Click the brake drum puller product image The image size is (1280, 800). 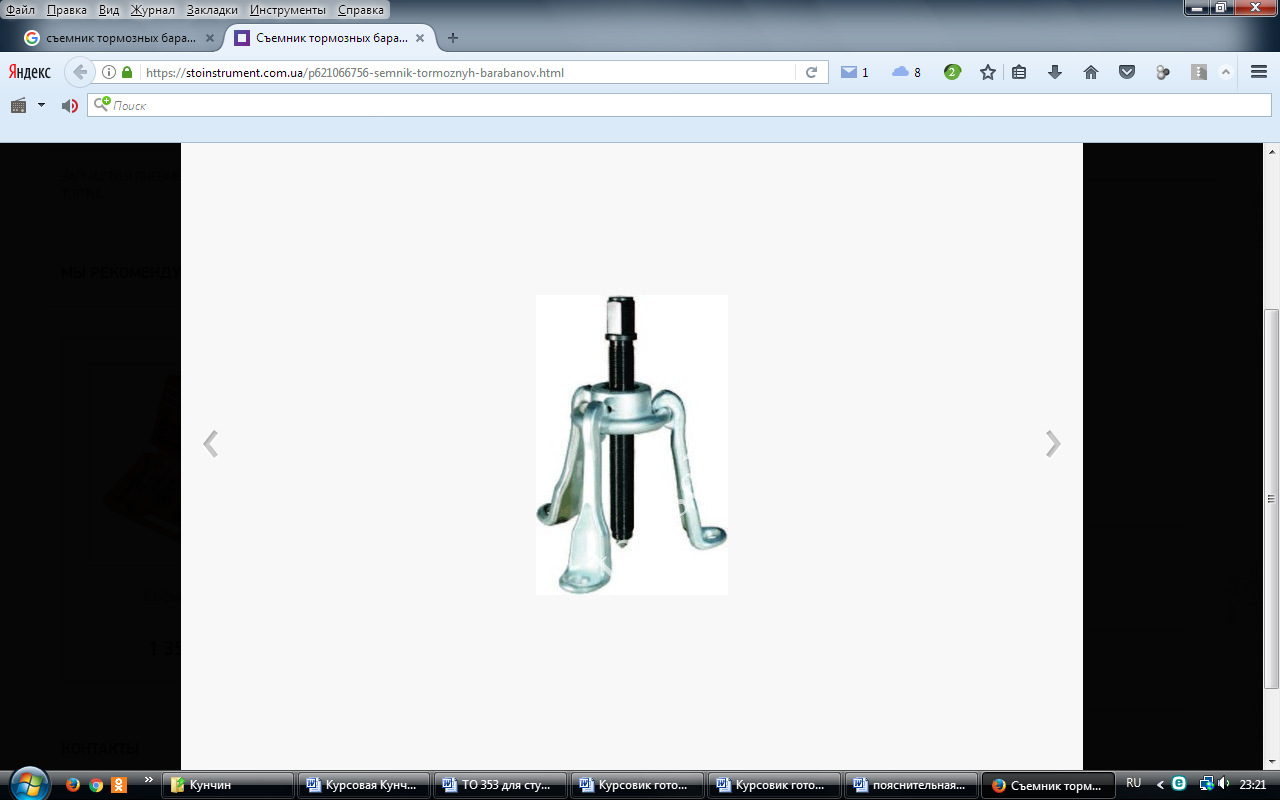pos(632,445)
